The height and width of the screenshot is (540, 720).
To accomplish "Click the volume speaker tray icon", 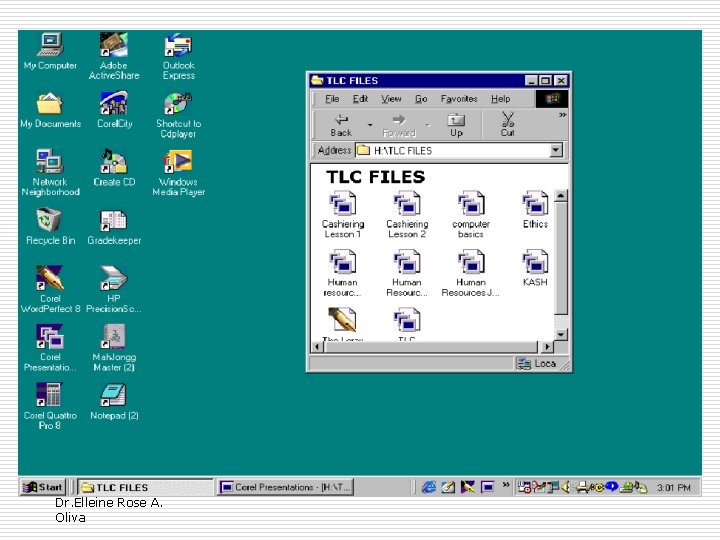I will pyautogui.click(x=566, y=487).
